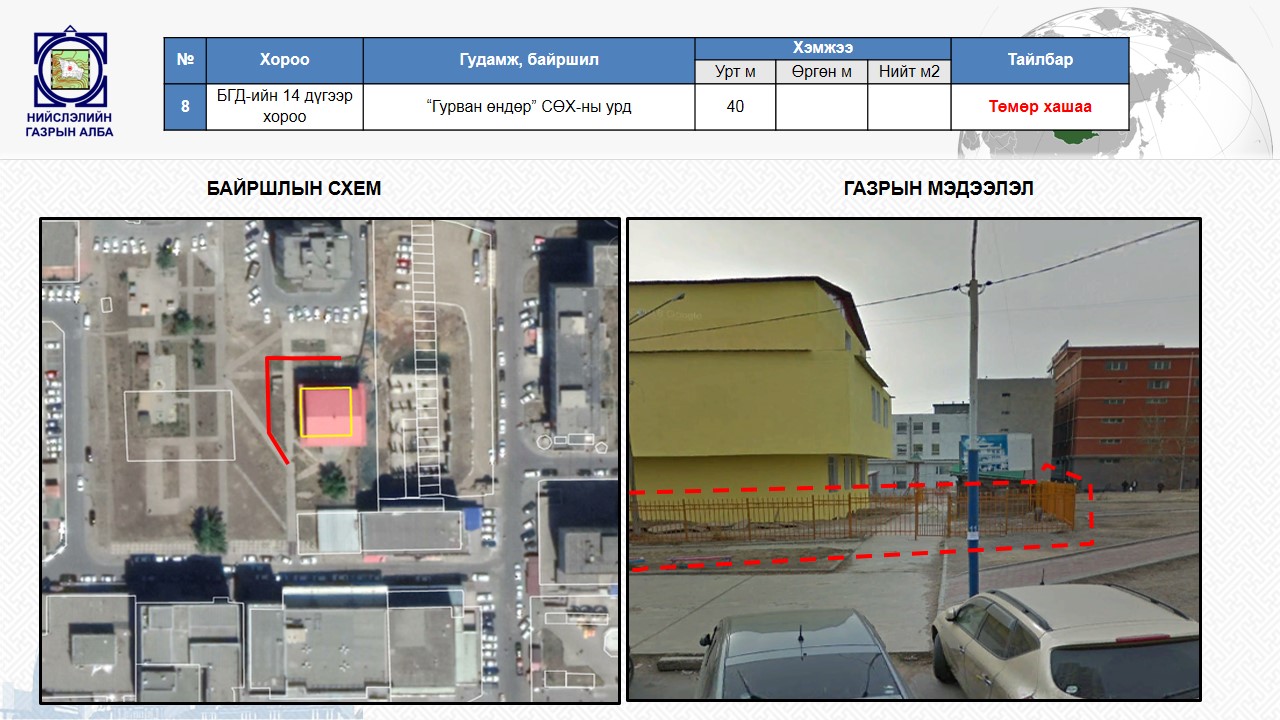The width and height of the screenshot is (1280, 720).
Task: Click the БГД-ийн 14 дүгээр хороо cell
Action: [x=284, y=107]
